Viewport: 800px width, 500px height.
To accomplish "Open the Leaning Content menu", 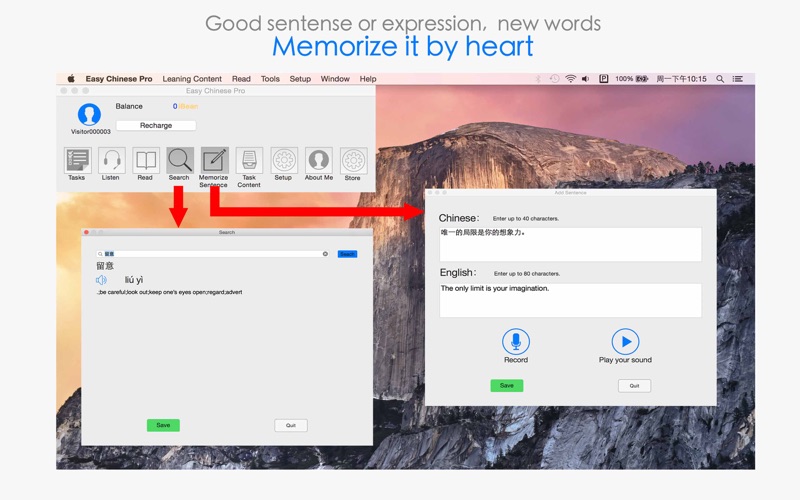I will 192,79.
